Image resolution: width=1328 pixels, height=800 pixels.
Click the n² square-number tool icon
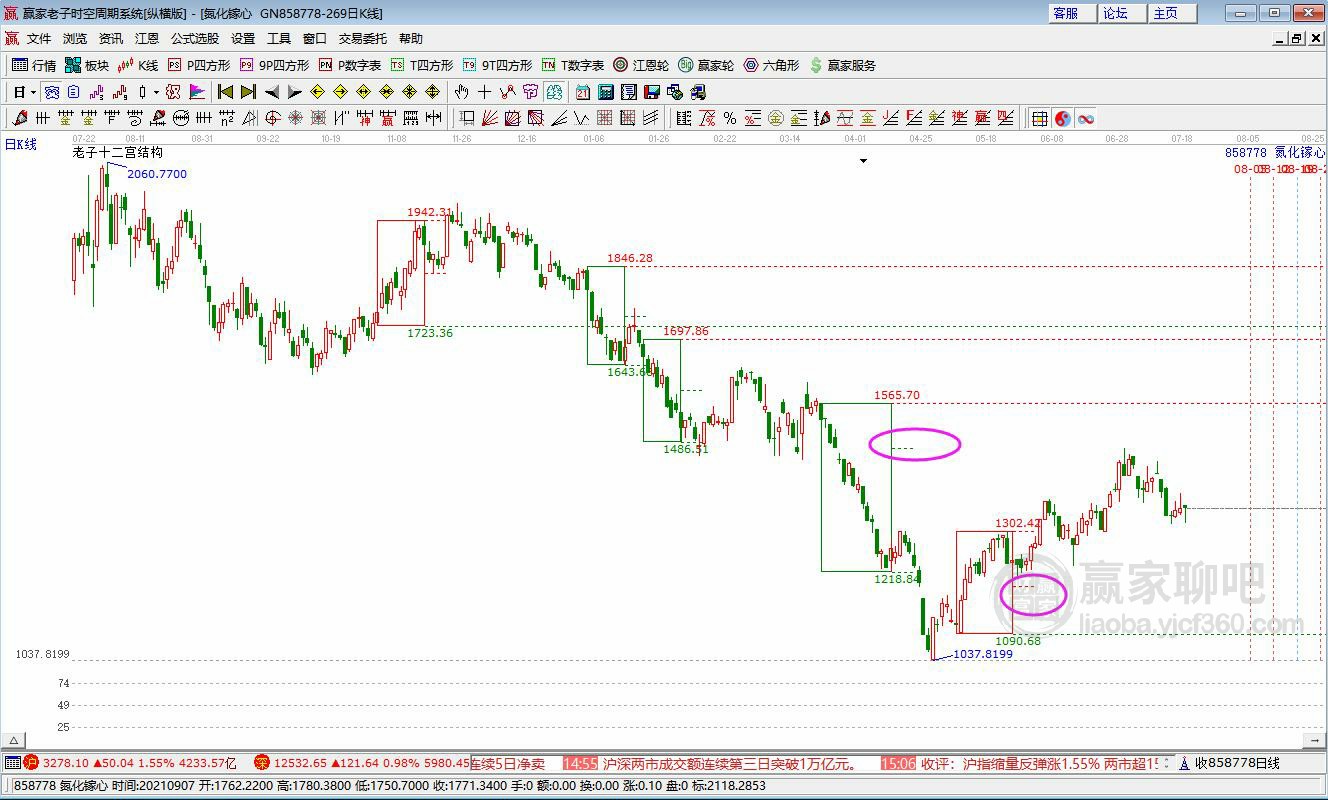tap(227, 118)
